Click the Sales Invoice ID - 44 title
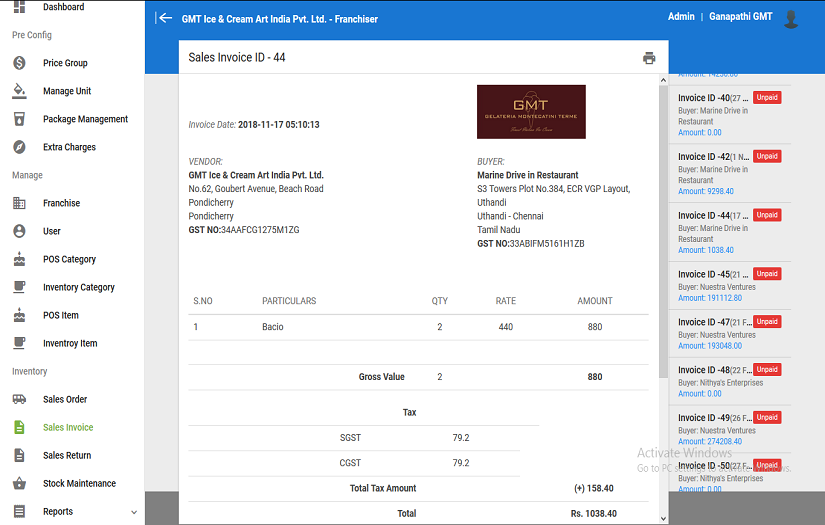 pyautogui.click(x=237, y=57)
